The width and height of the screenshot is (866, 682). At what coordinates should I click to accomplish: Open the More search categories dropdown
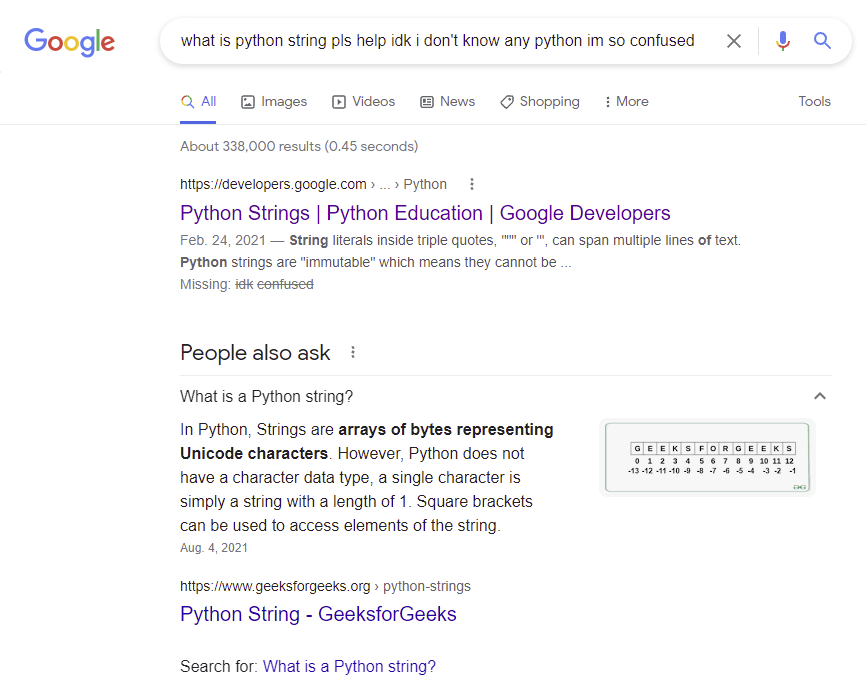[x=626, y=102]
